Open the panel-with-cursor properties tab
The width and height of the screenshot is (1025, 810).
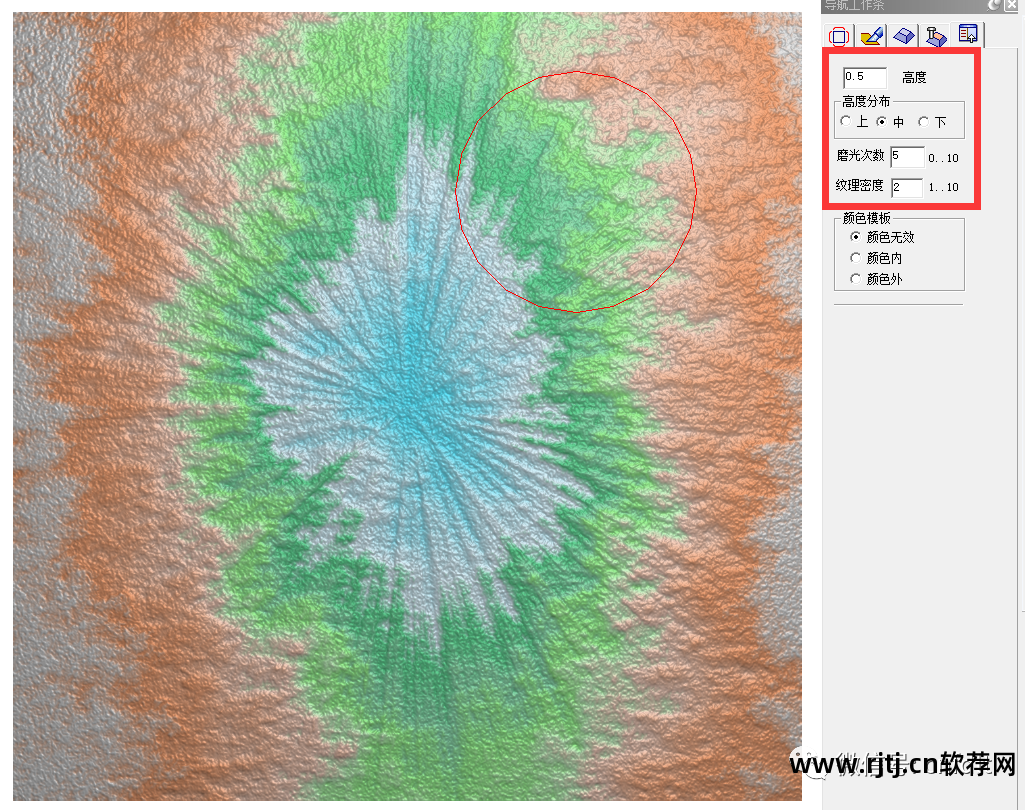pyautogui.click(x=968, y=34)
